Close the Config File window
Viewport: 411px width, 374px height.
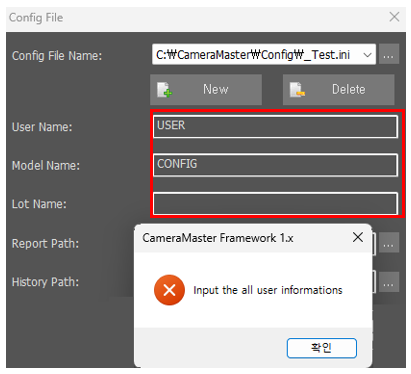394,17
